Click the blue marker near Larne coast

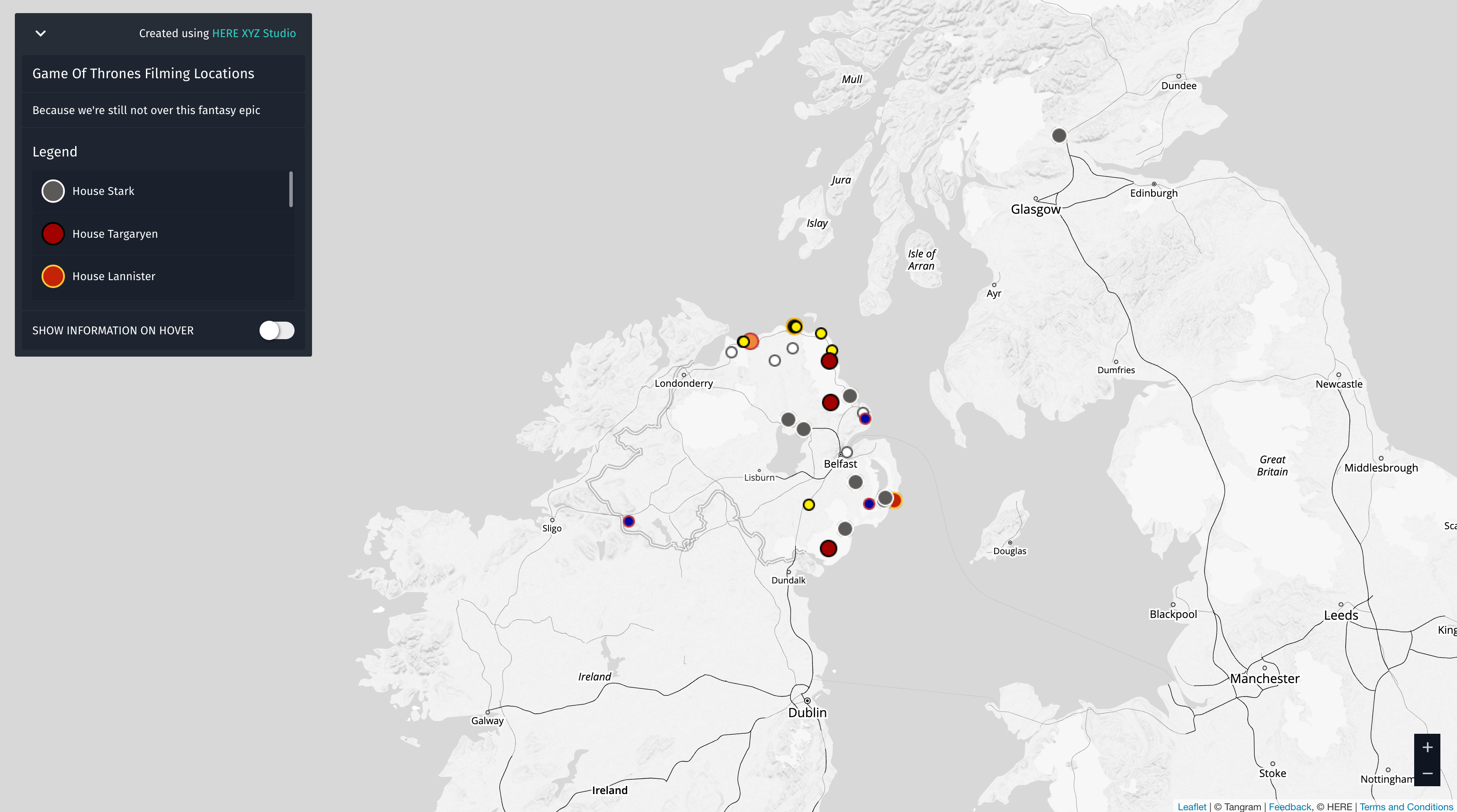865,419
